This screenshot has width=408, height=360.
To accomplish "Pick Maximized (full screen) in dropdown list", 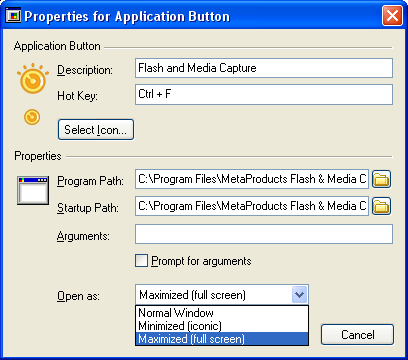I will (222, 339).
